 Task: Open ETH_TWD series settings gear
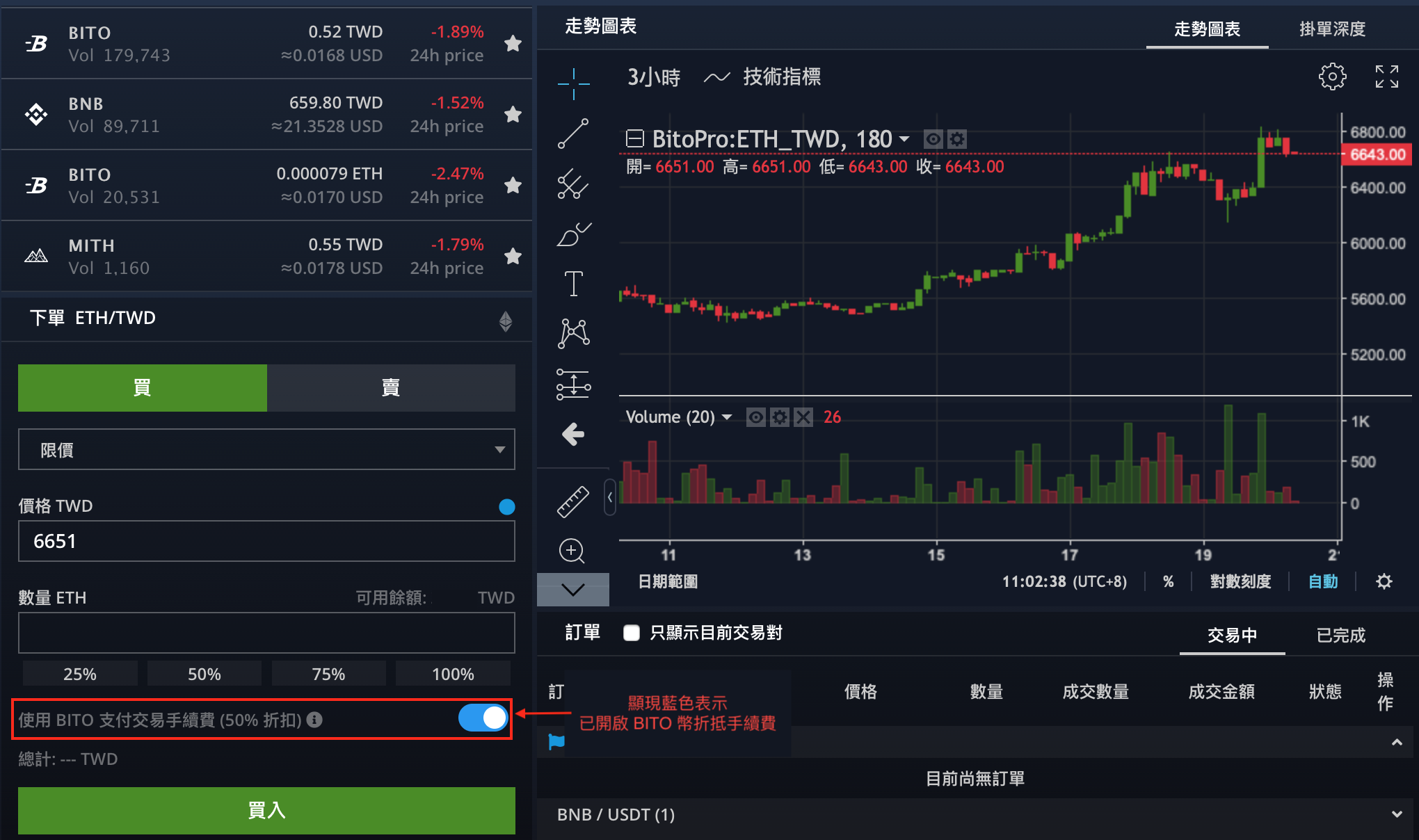coord(957,140)
